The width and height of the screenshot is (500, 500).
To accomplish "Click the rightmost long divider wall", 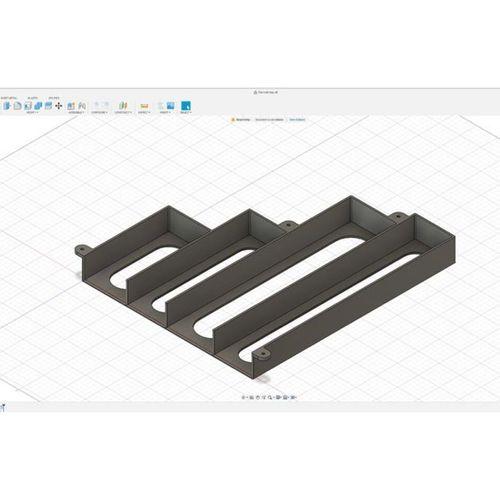I will pyautogui.click(x=314, y=283).
